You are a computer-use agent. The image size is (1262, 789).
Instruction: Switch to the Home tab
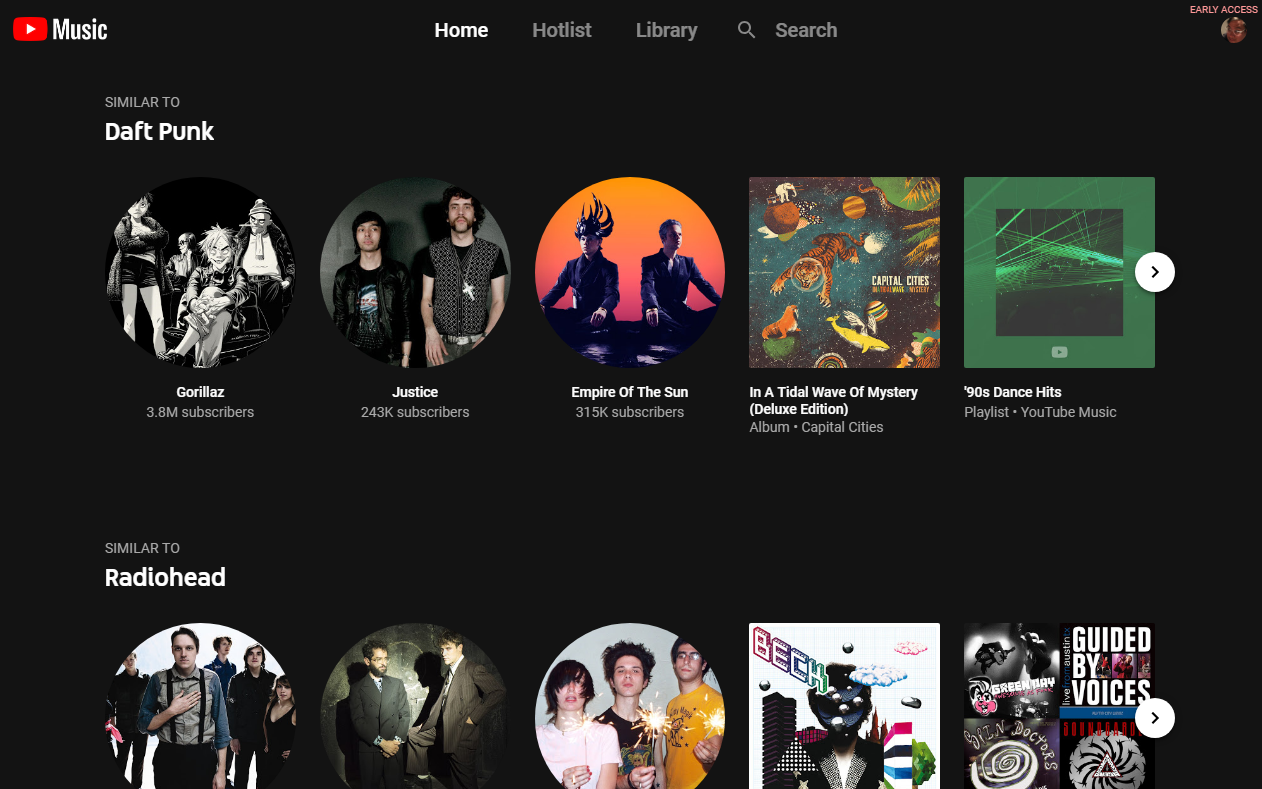click(x=461, y=30)
